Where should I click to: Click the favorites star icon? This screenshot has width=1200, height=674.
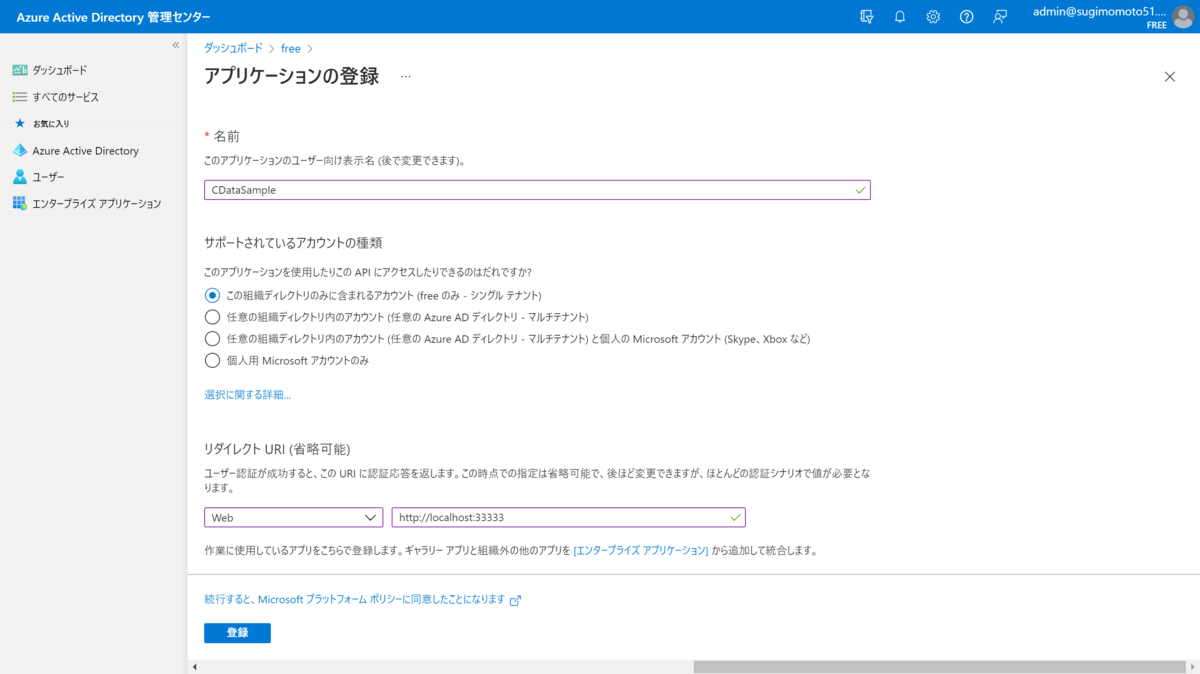(x=19, y=123)
